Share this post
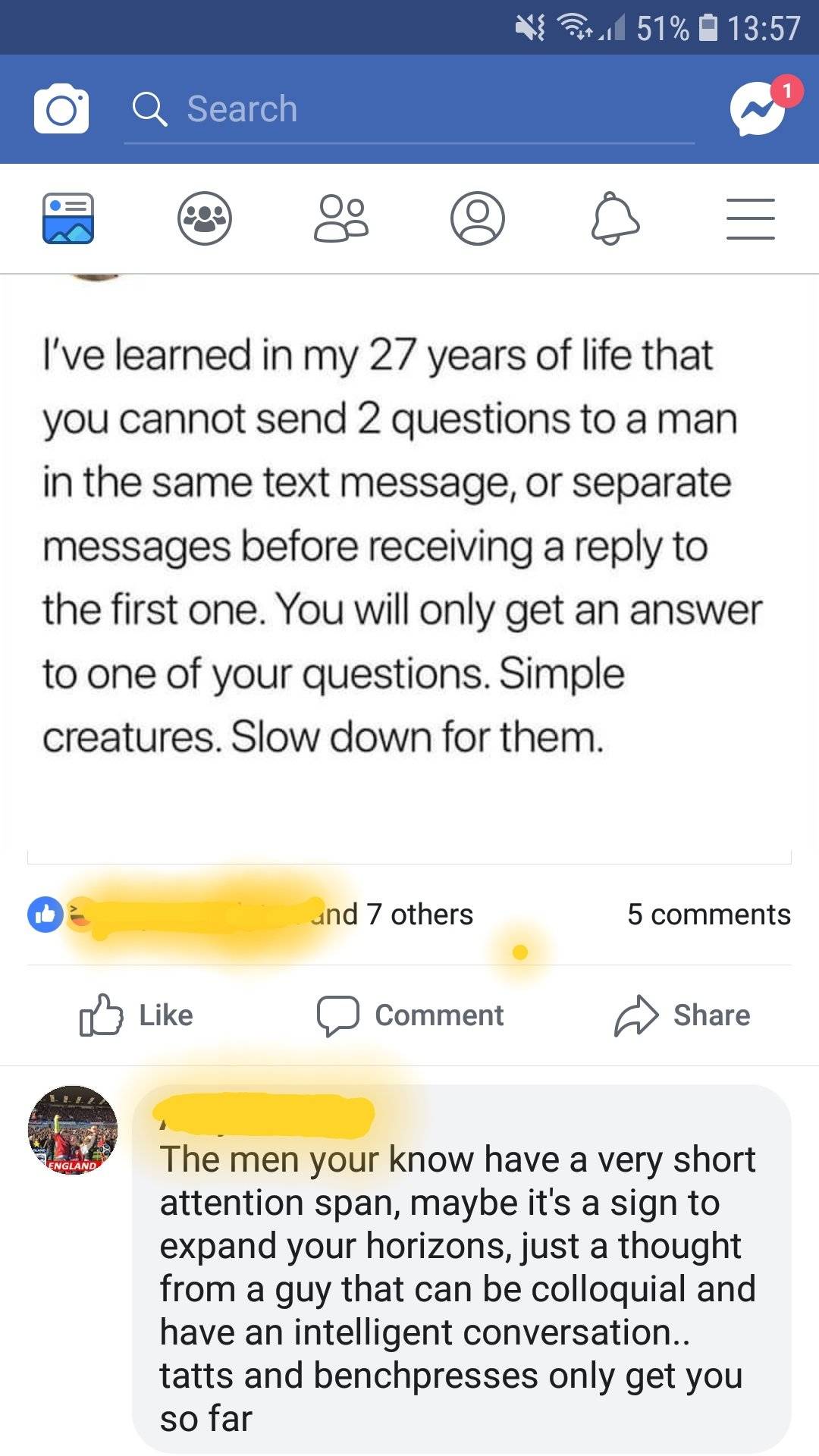The height and width of the screenshot is (1456, 819). (x=682, y=1015)
